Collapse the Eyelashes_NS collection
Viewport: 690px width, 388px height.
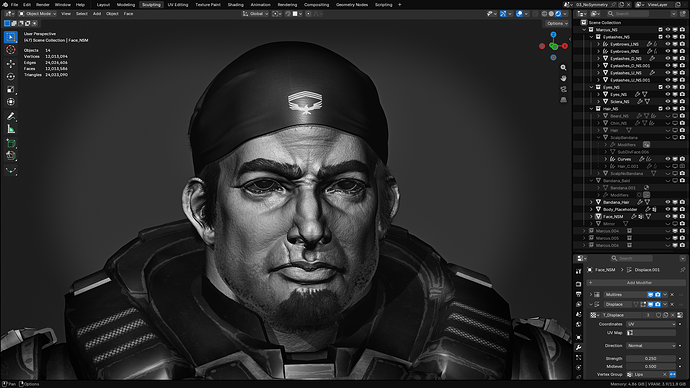click(x=591, y=37)
